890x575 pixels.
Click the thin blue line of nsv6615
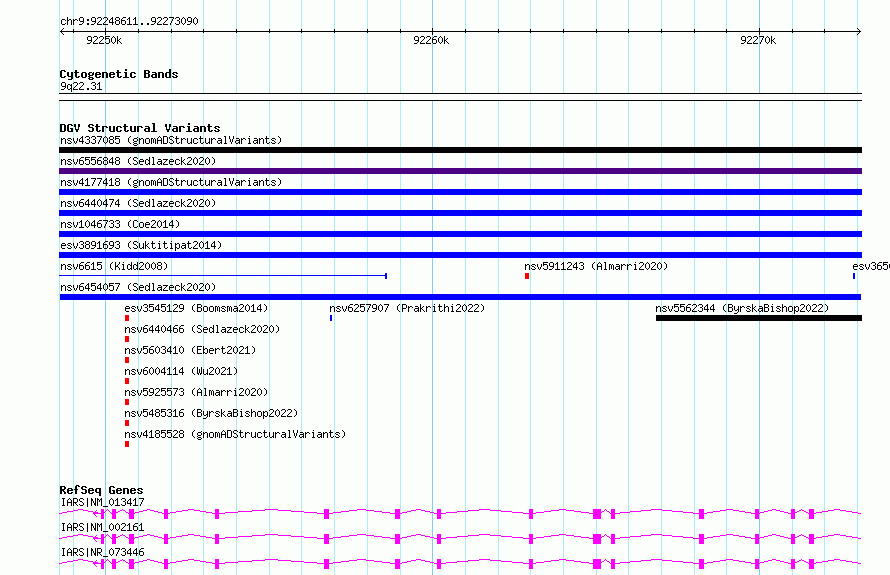click(x=223, y=276)
